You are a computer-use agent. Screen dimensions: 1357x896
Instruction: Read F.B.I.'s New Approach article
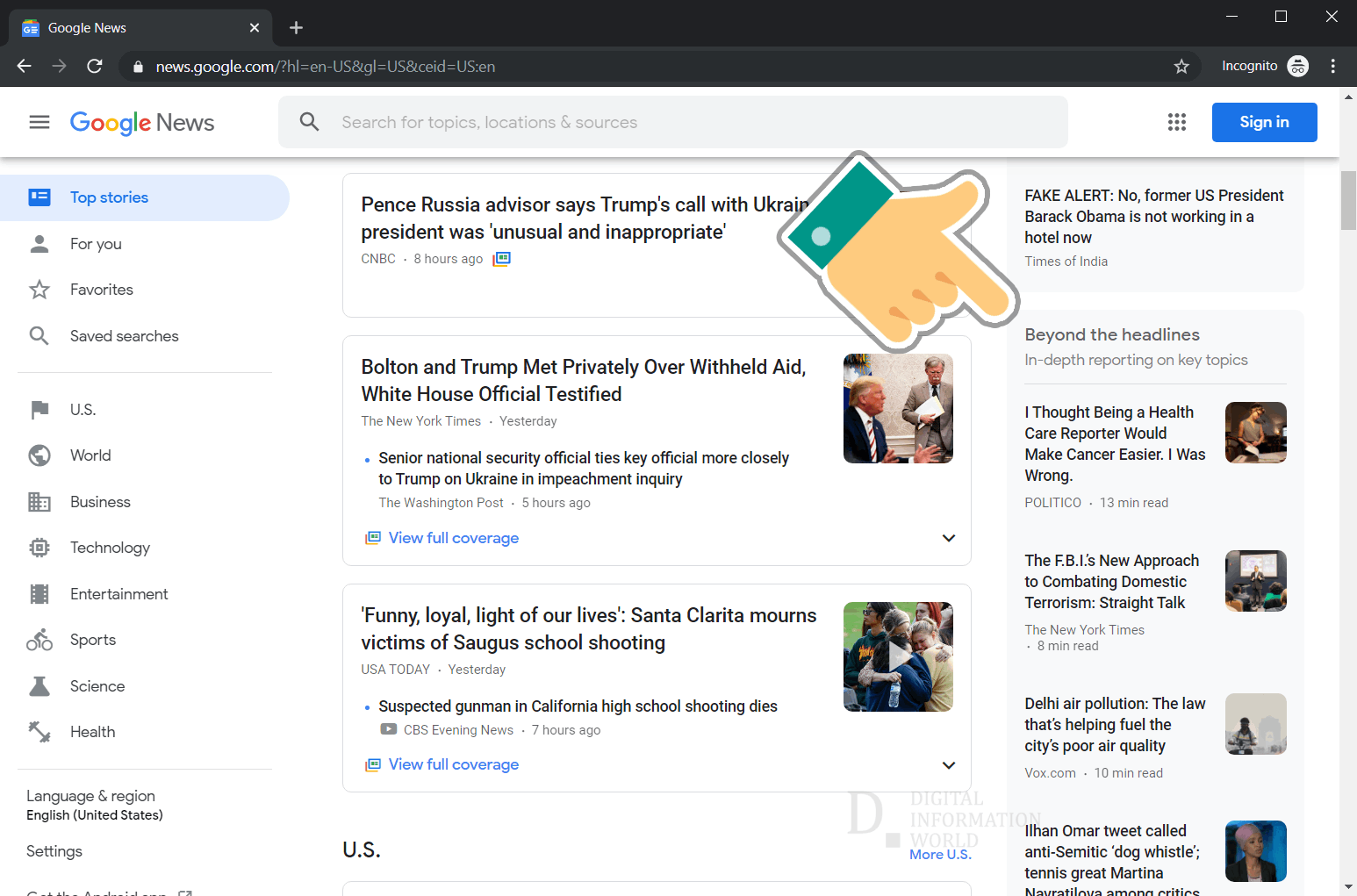coord(1111,582)
